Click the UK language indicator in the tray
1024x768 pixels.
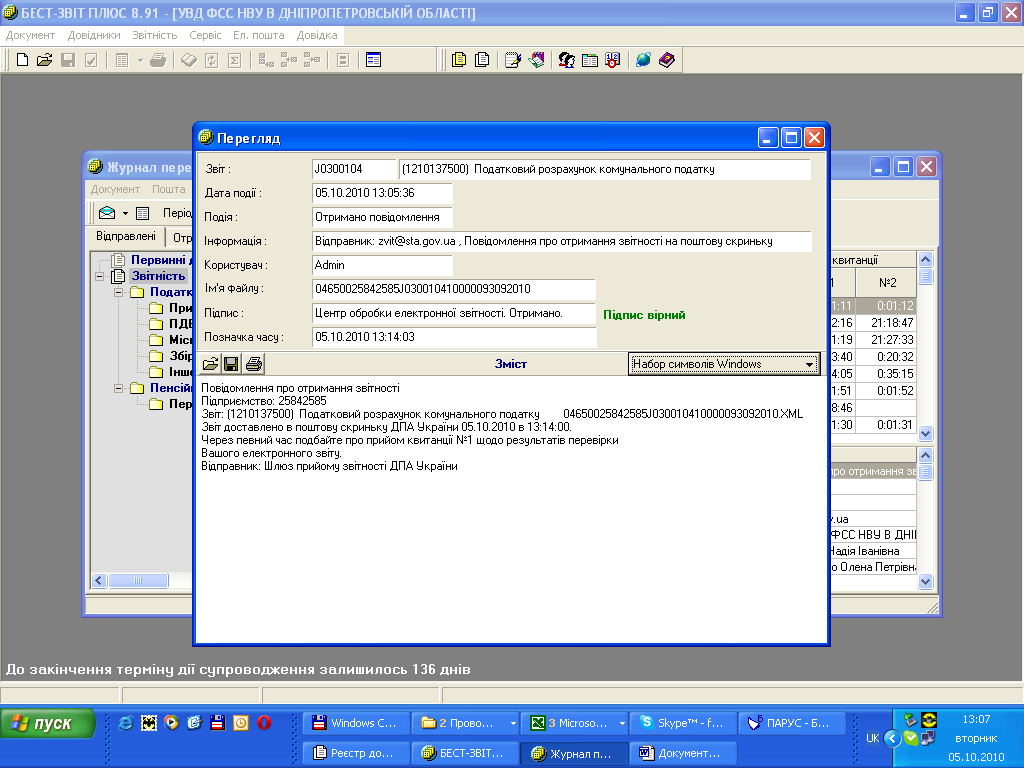pyautogui.click(x=872, y=738)
